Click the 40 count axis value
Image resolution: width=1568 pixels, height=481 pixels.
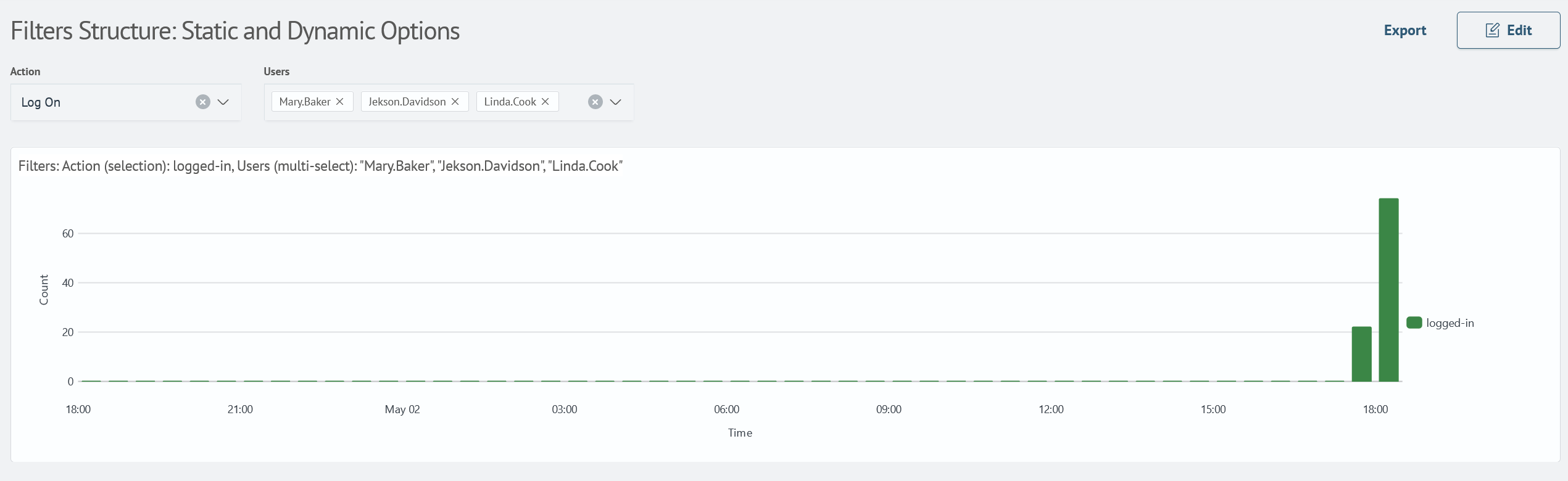68,283
